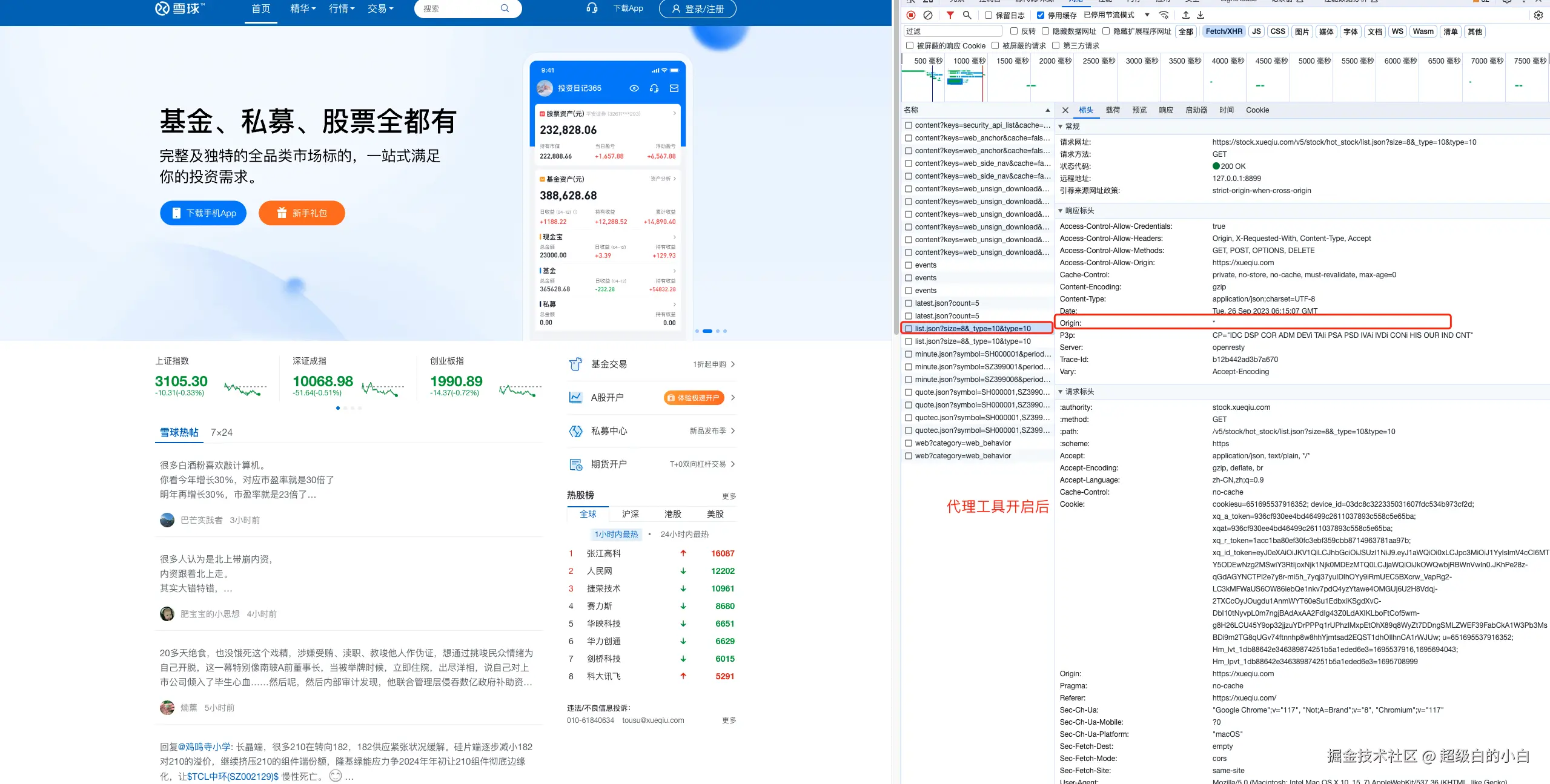Image resolution: width=1550 pixels, height=784 pixels.
Task: Open the 行情 navigation dropdown
Action: click(342, 8)
